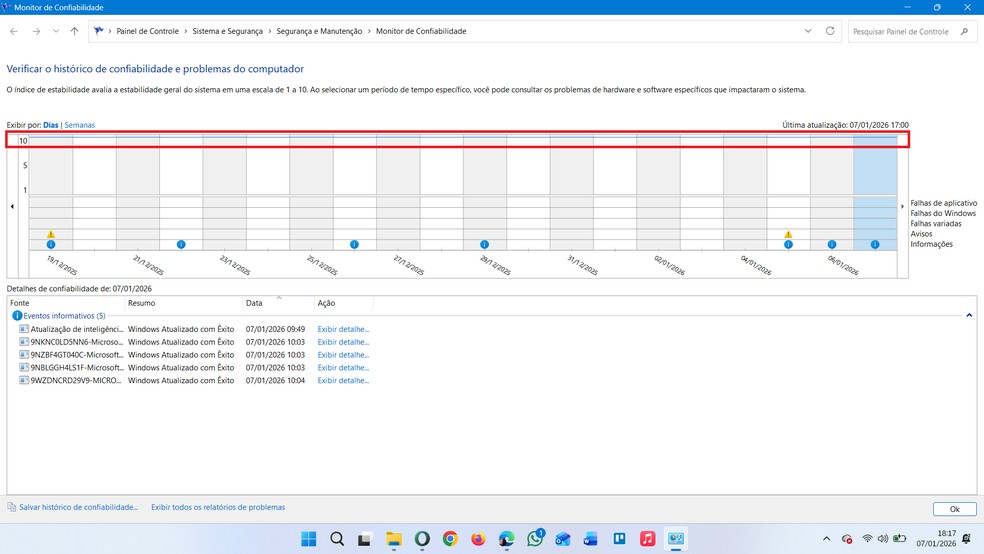Collapse the Eventos informativos group
The height and width of the screenshot is (554, 984).
[x=969, y=316]
